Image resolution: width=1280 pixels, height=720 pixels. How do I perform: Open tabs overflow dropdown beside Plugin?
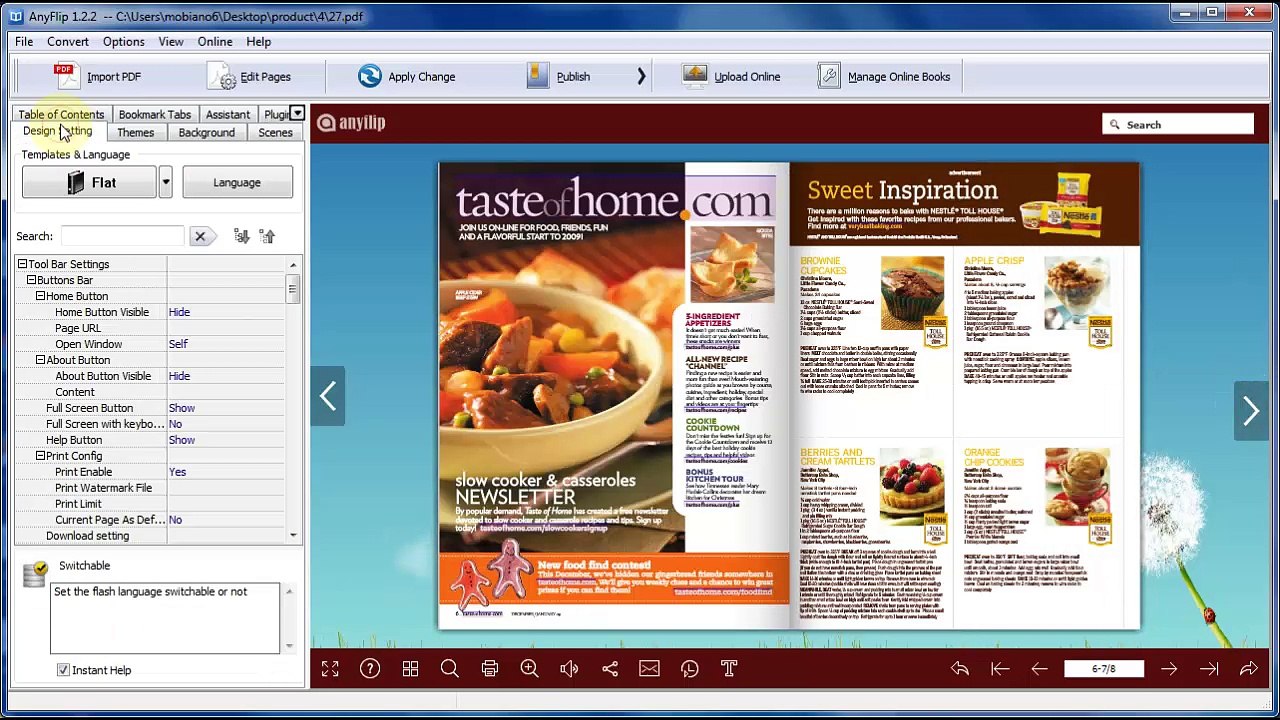[297, 113]
